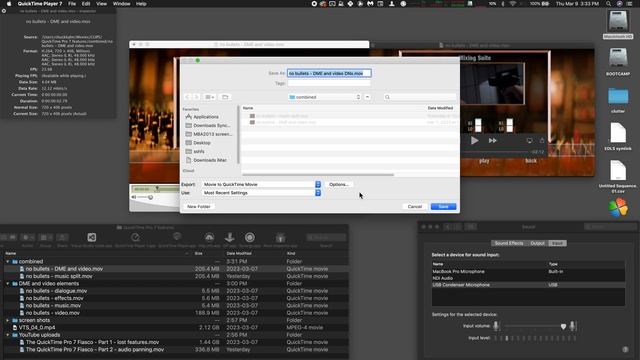This screenshot has height=360, width=640.
Task: Click the Sound preferences help button
Action: coord(625,349)
